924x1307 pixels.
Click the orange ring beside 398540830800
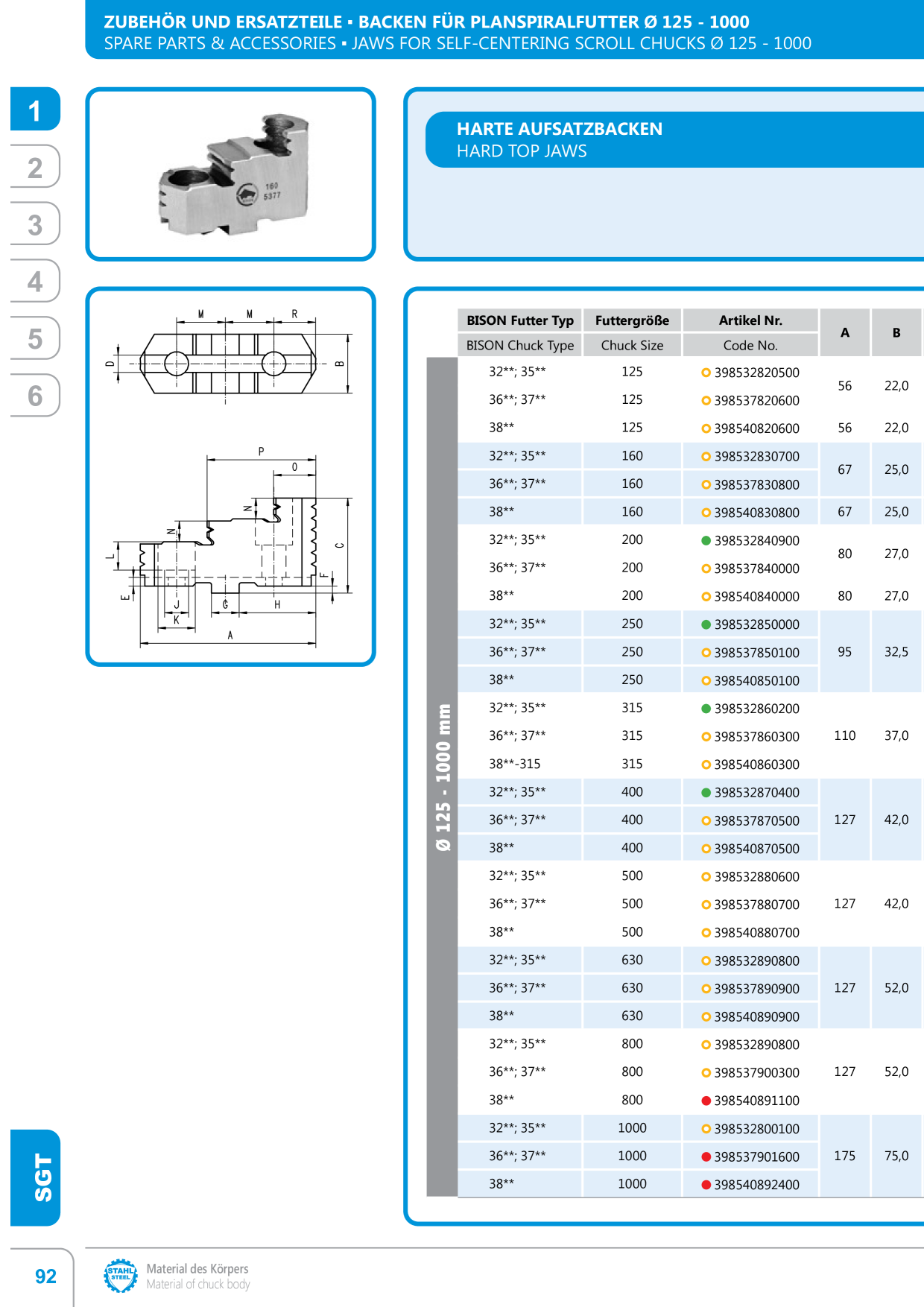706,513
